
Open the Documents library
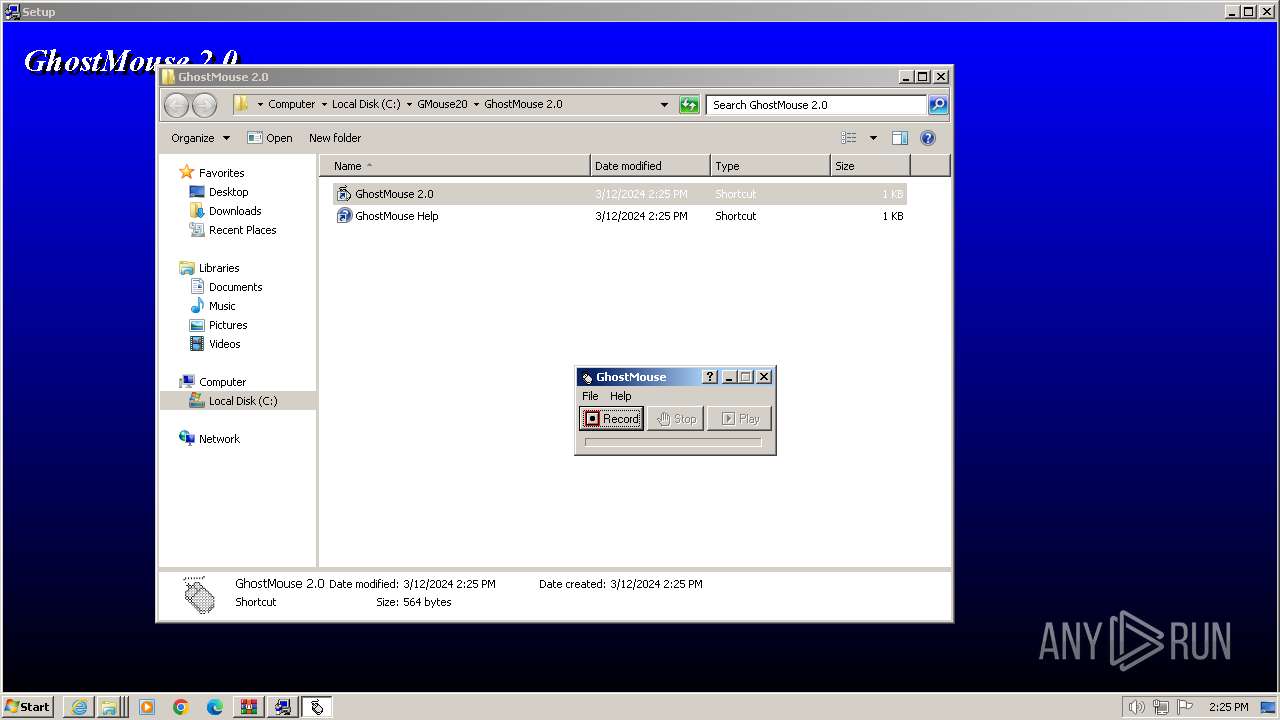click(x=235, y=287)
